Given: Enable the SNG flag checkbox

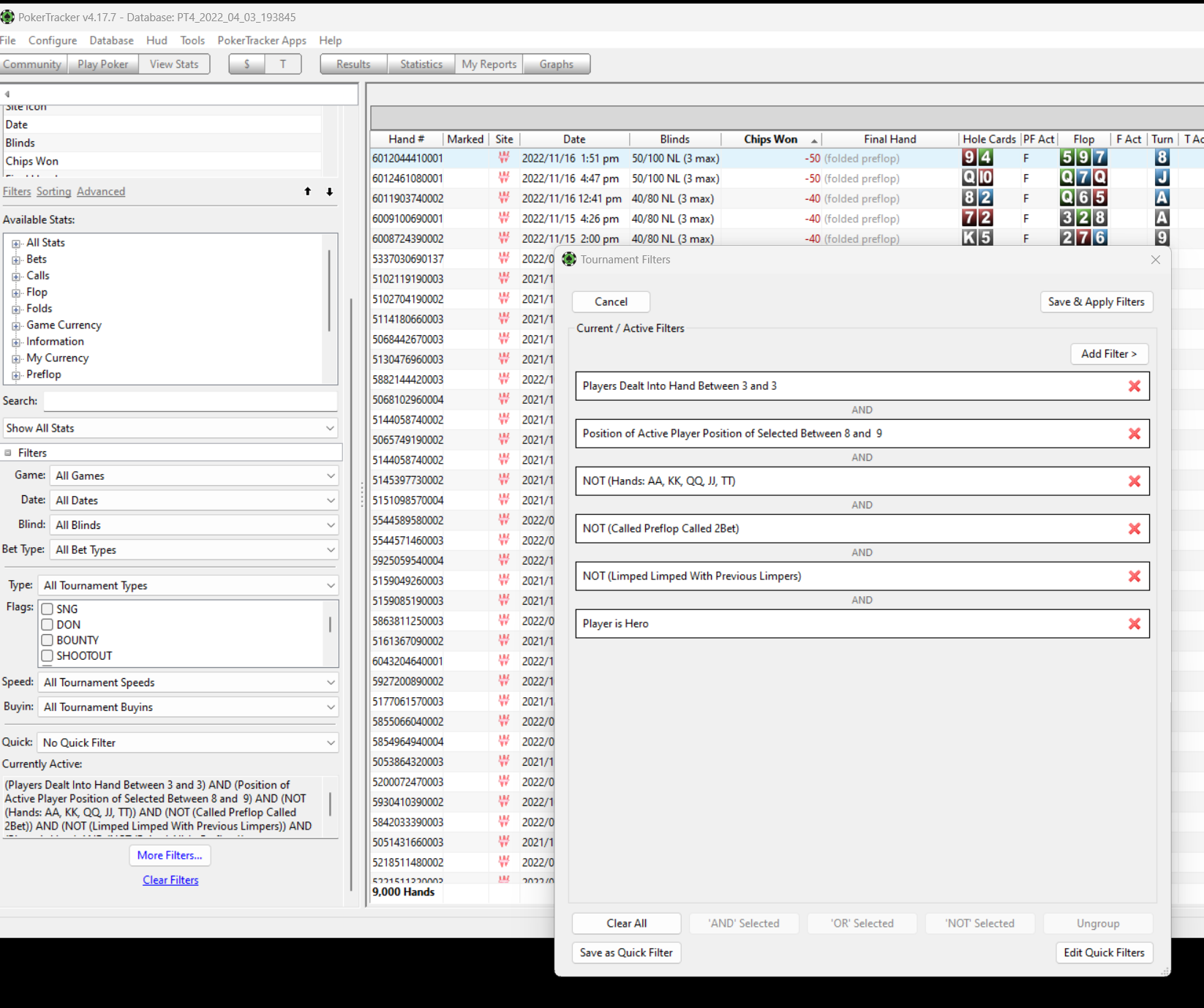Looking at the screenshot, I should pyautogui.click(x=48, y=609).
